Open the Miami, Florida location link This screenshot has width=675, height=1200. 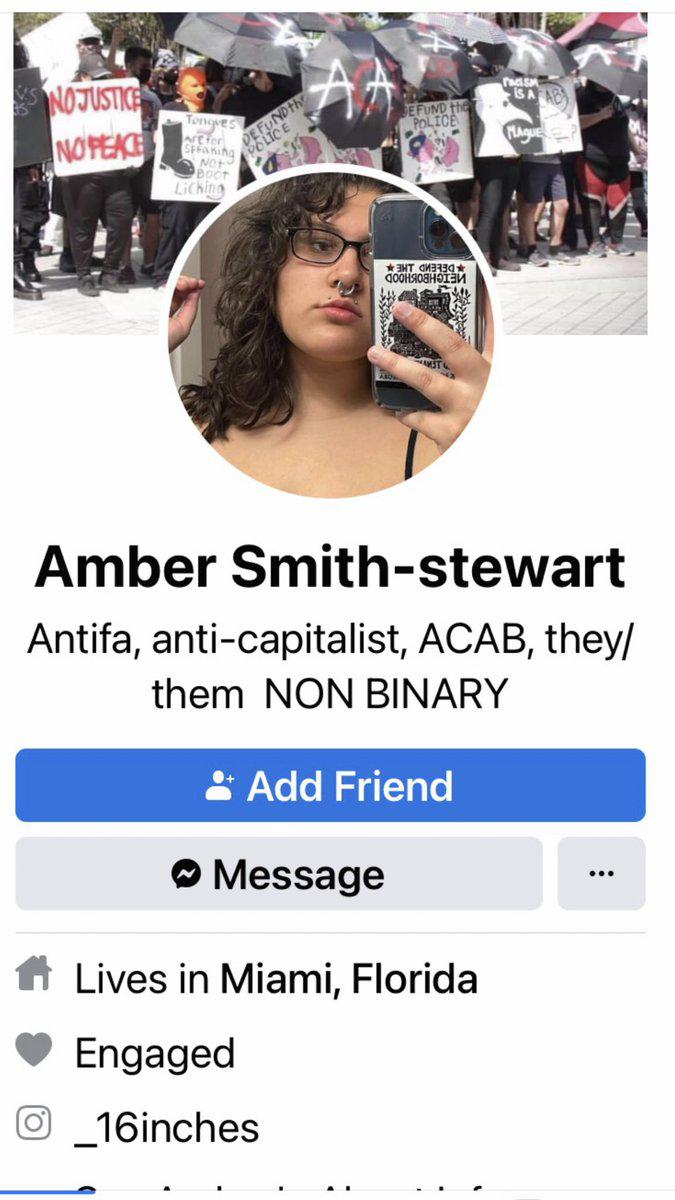click(349, 978)
